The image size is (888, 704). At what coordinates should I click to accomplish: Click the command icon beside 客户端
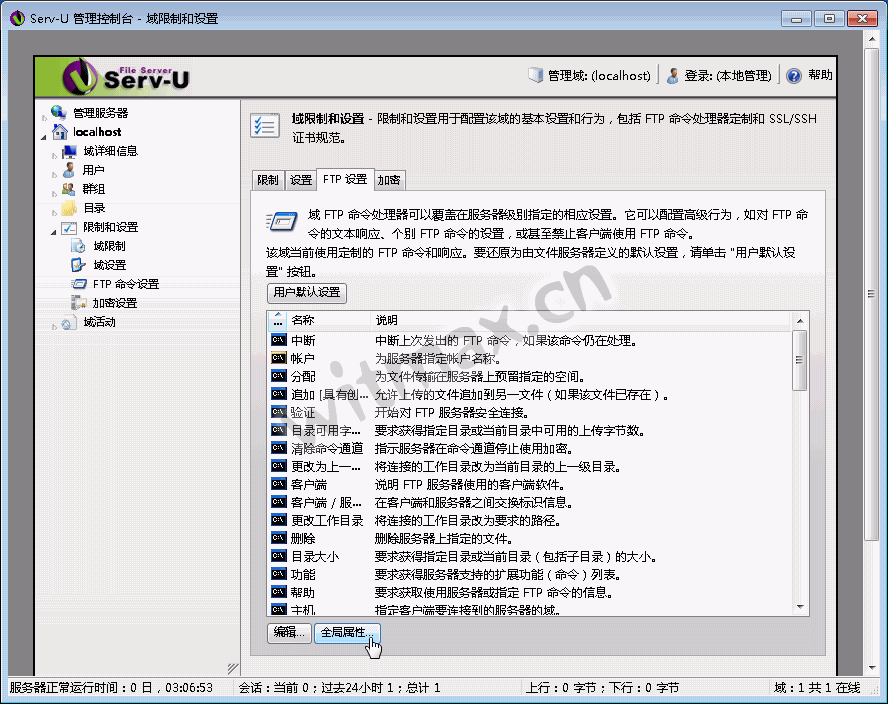[279, 484]
